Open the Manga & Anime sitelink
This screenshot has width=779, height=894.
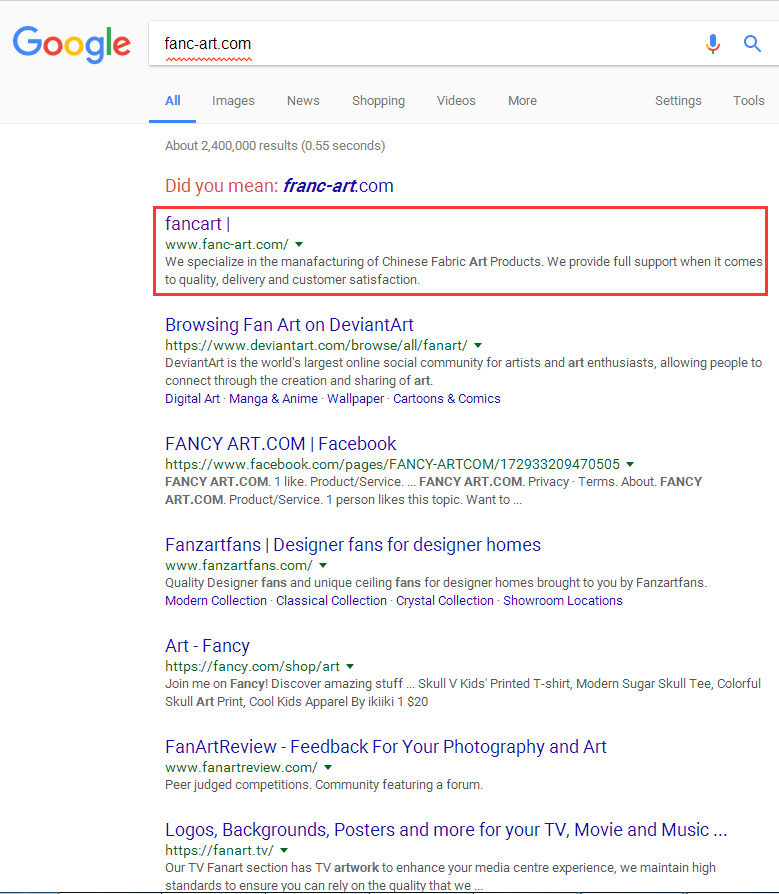(x=273, y=399)
